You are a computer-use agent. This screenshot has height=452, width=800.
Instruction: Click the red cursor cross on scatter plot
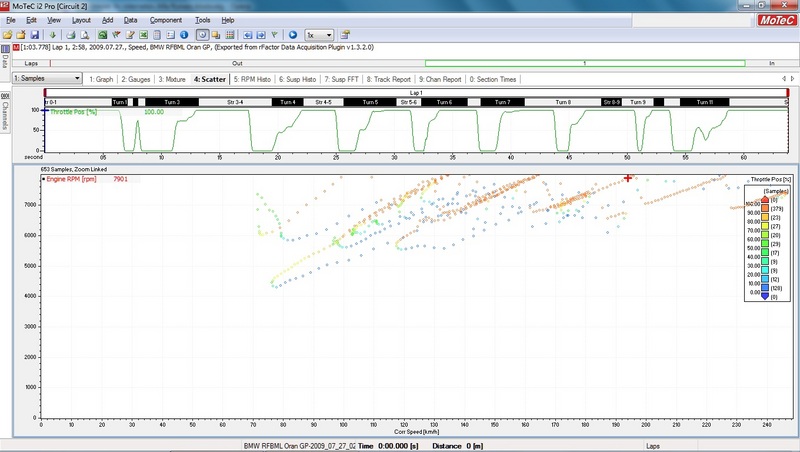coord(628,178)
